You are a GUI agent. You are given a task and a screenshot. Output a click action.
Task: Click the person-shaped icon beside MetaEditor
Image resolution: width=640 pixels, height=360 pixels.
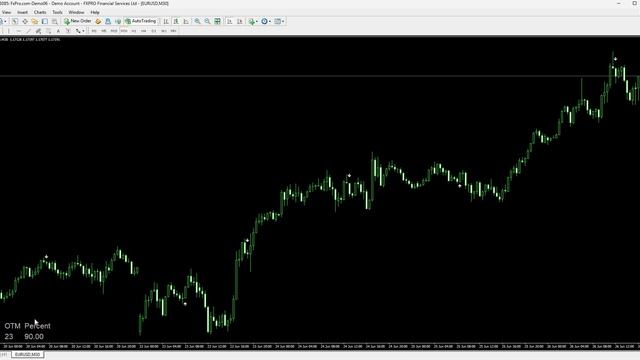point(108,21)
